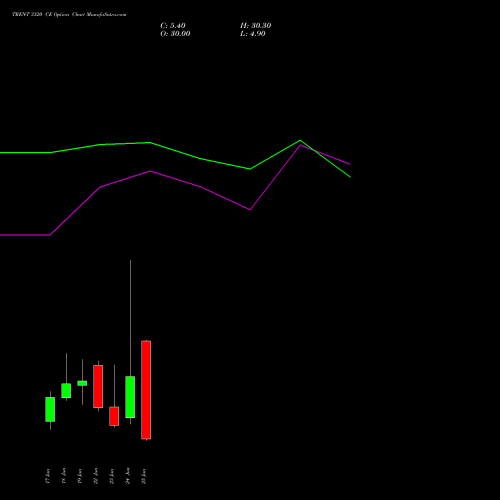Click the tall red 25 Jun candlestick
Screen dimensions: 500x500
point(146,390)
